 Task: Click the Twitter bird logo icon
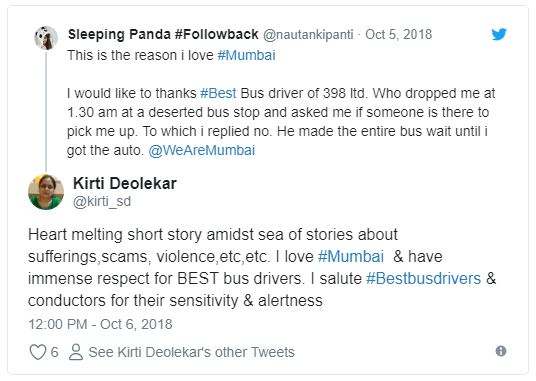tap(499, 34)
